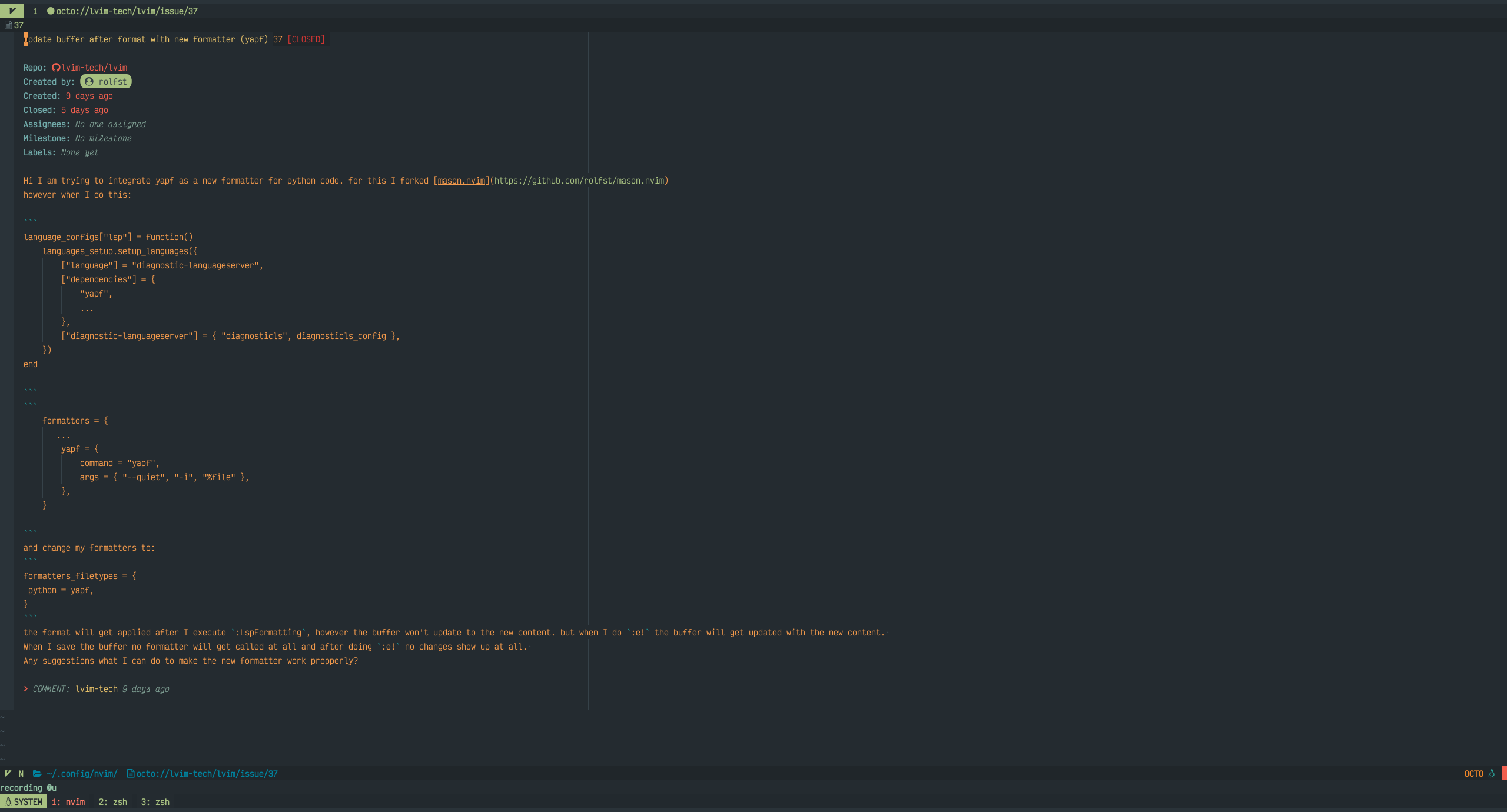
Task: Switch to tmux window 3: zsh
Action: pyautogui.click(x=155, y=802)
